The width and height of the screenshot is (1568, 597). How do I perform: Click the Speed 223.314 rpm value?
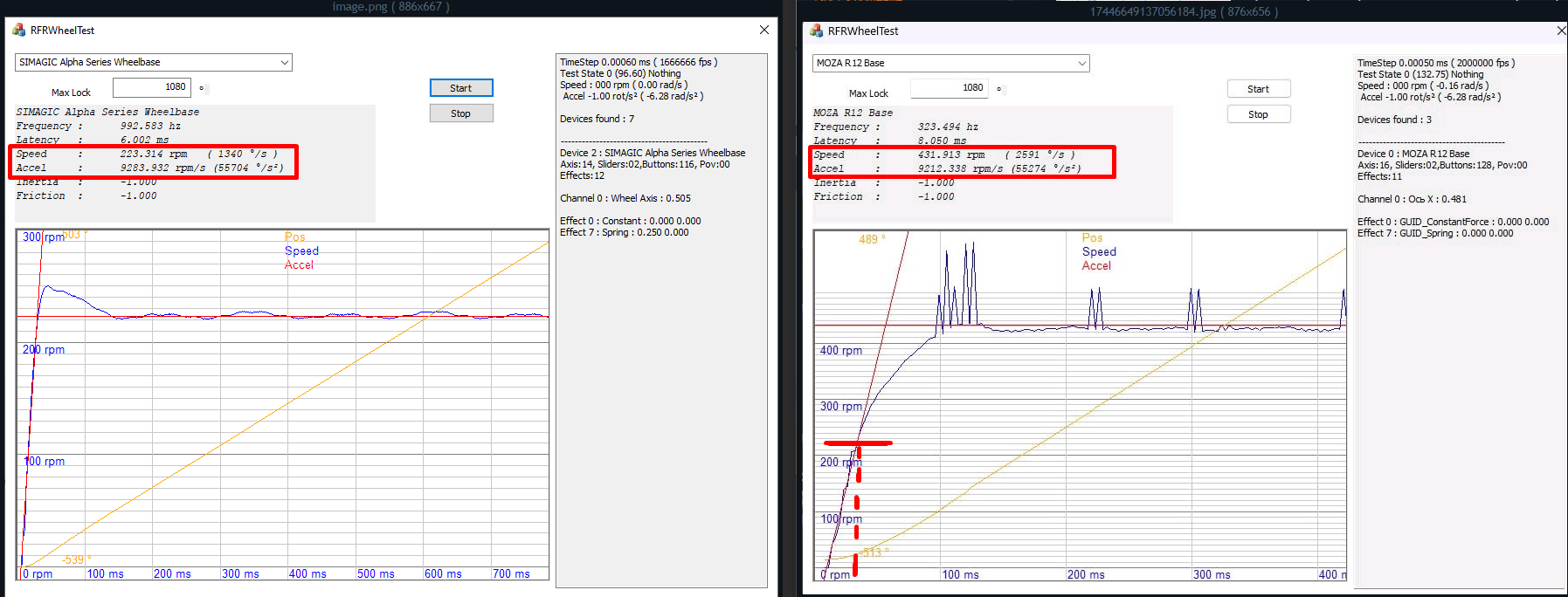[x=154, y=154]
